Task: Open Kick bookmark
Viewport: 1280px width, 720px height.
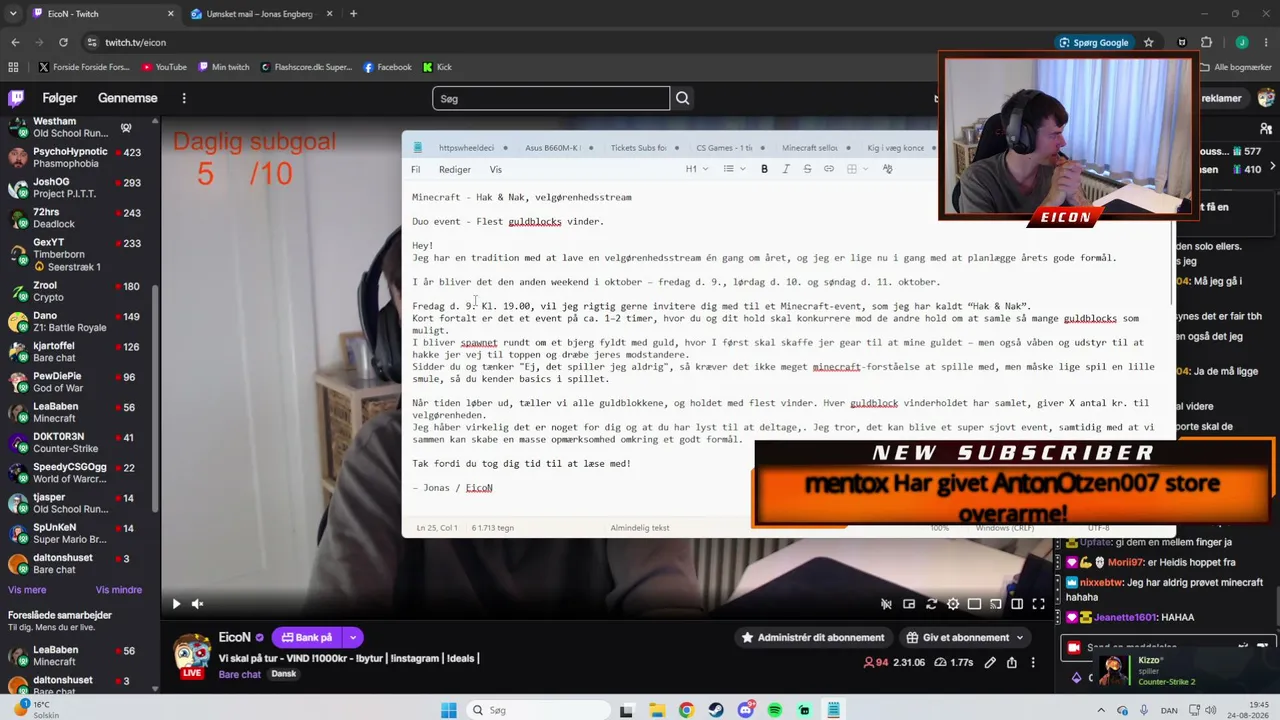Action: tap(437, 67)
